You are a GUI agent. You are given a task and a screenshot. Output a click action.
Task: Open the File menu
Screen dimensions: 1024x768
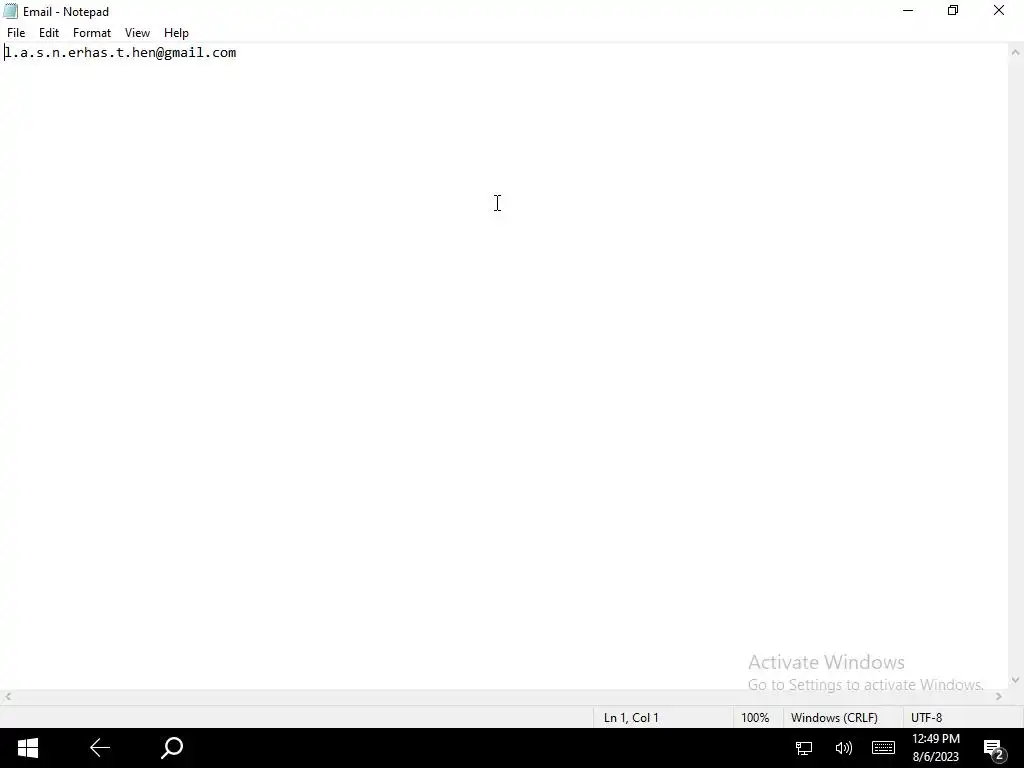[16, 33]
